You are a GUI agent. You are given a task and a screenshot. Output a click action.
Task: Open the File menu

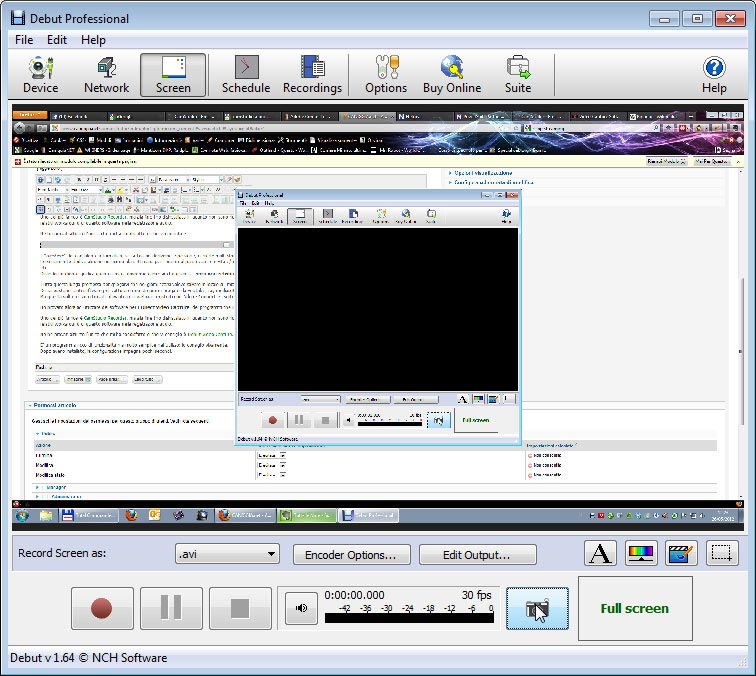(x=24, y=40)
